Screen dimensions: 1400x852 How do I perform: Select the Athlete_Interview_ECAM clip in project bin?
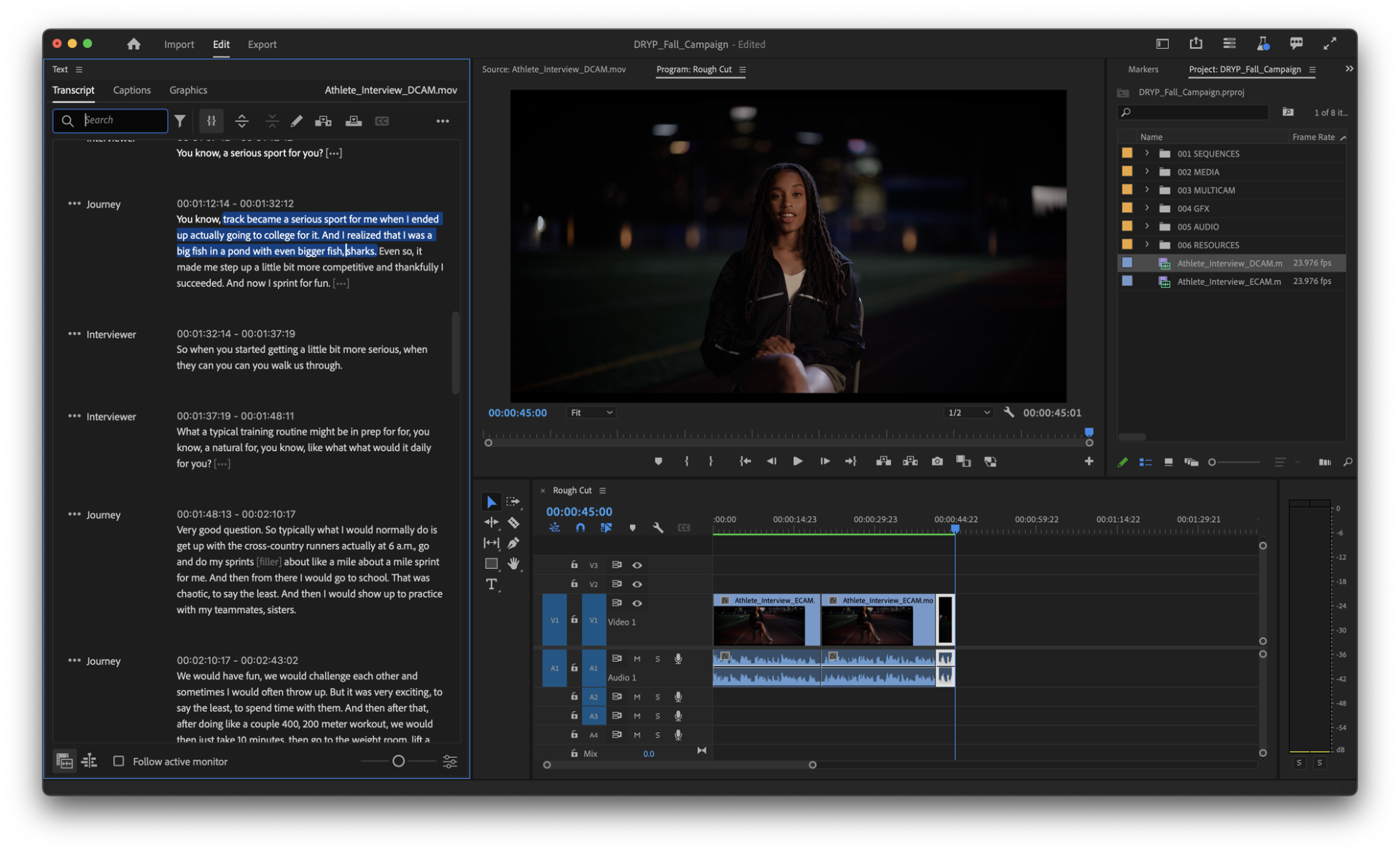click(1228, 282)
